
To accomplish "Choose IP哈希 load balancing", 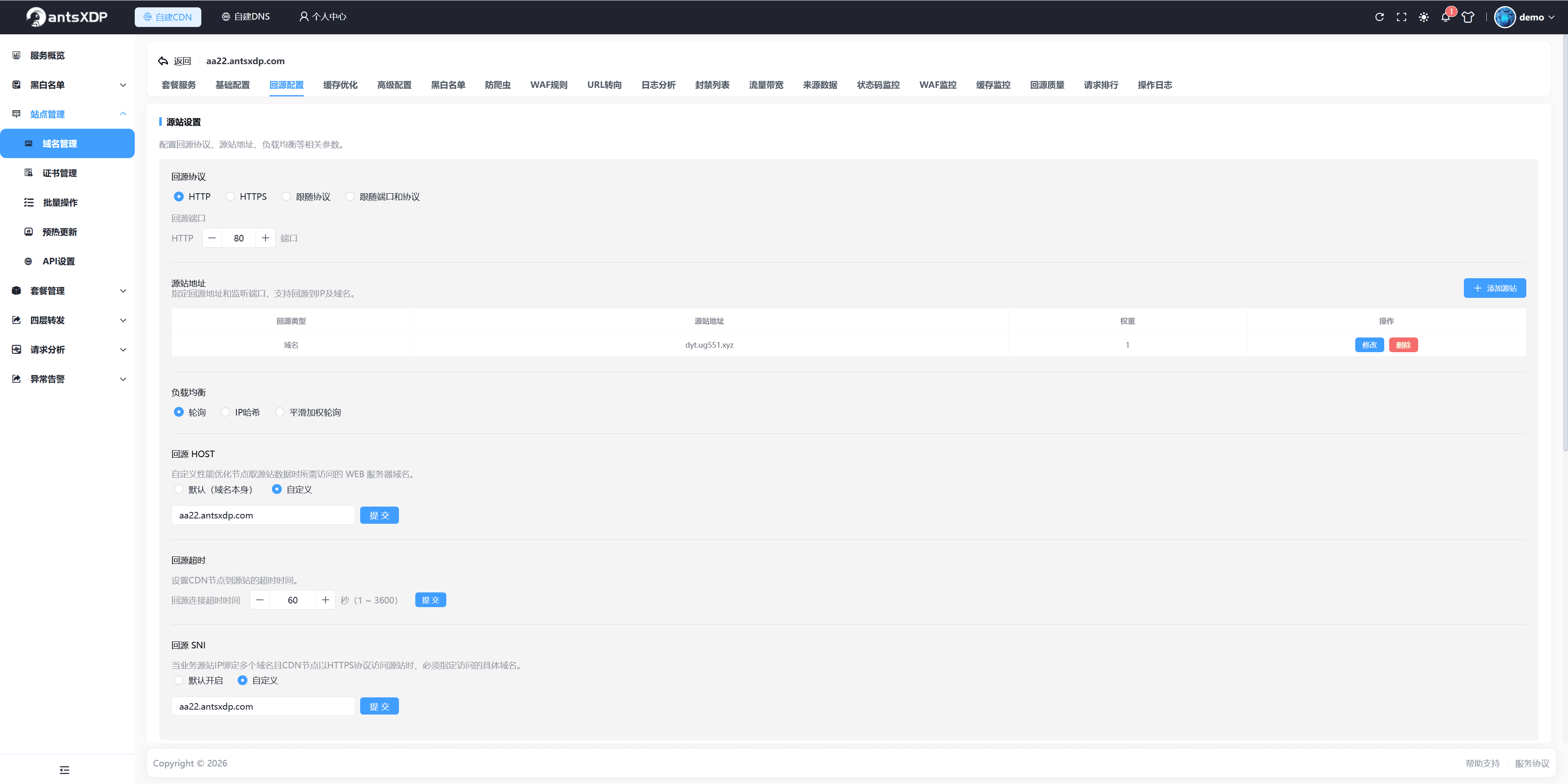I will pos(225,412).
